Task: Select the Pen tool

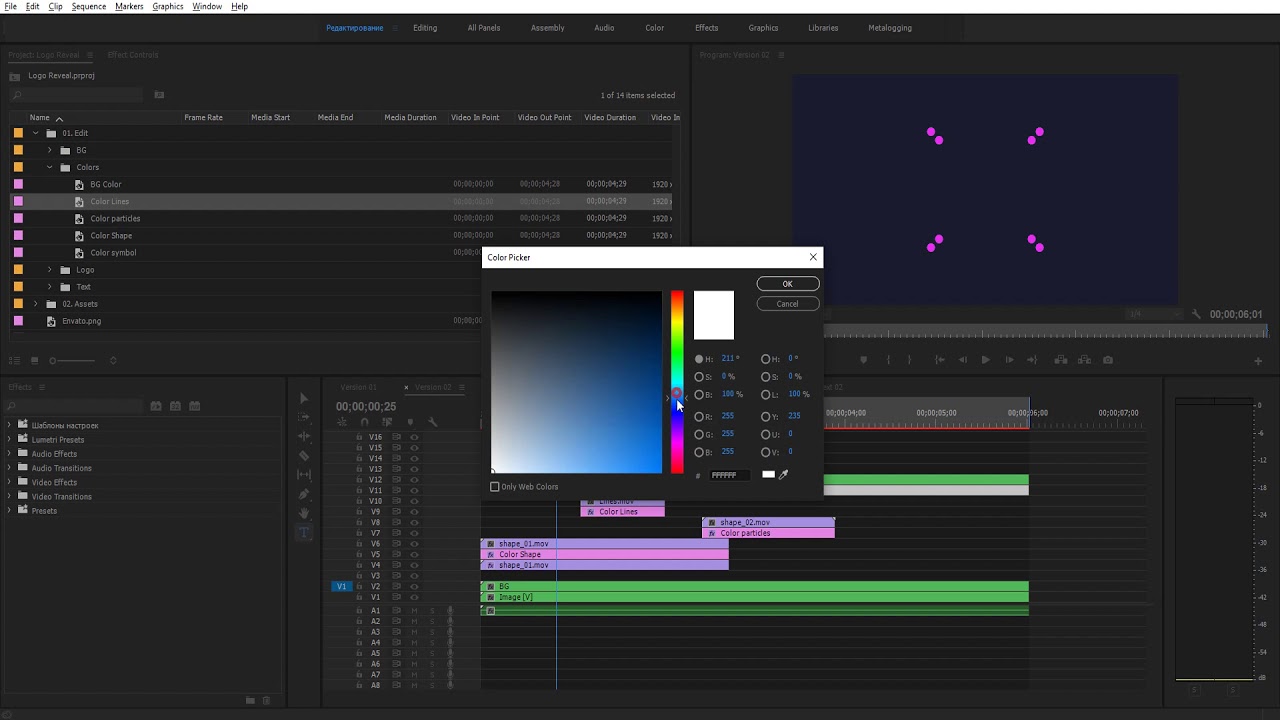Action: pyautogui.click(x=304, y=494)
